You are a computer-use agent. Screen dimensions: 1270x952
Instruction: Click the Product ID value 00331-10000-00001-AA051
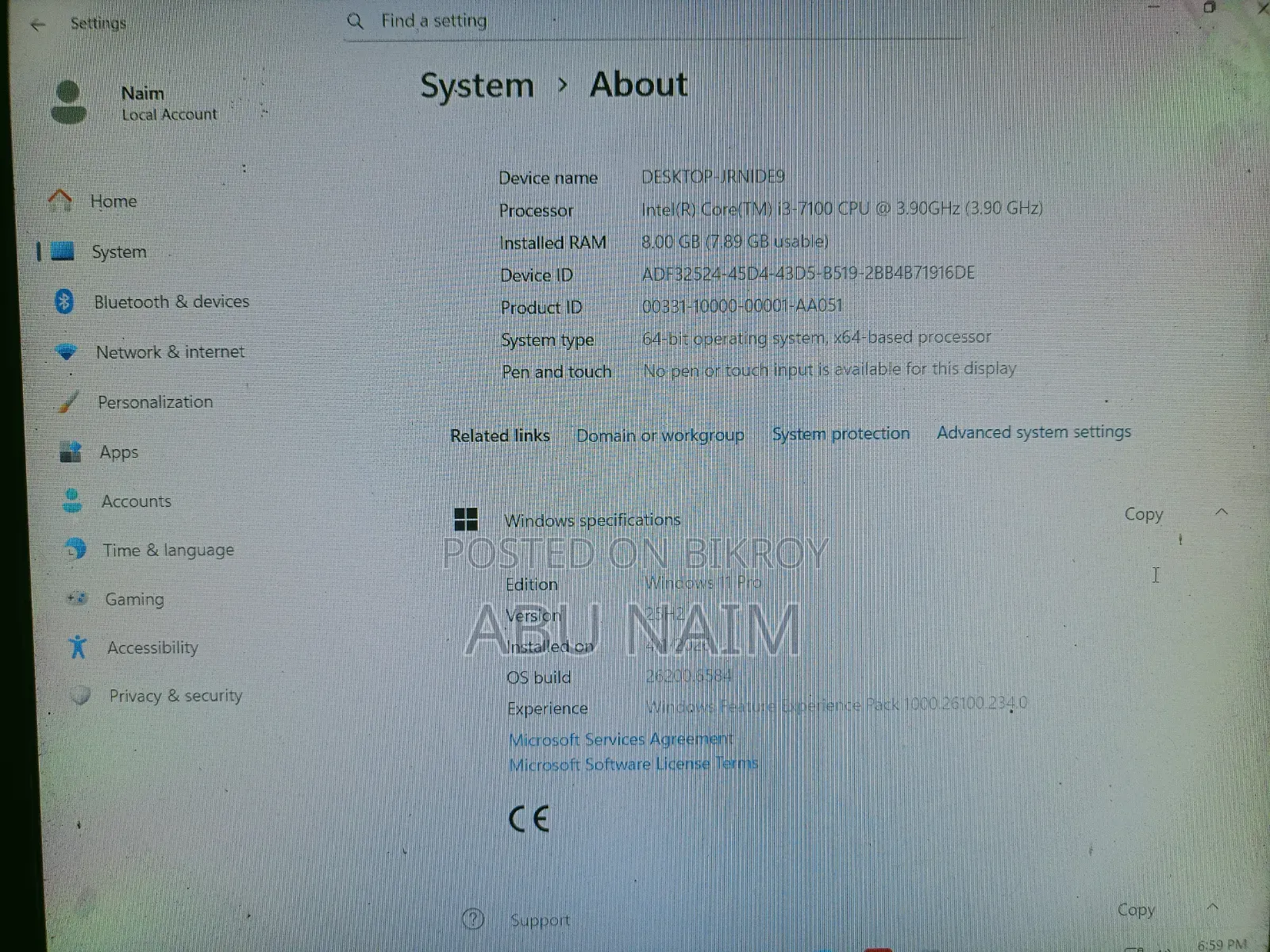(742, 305)
